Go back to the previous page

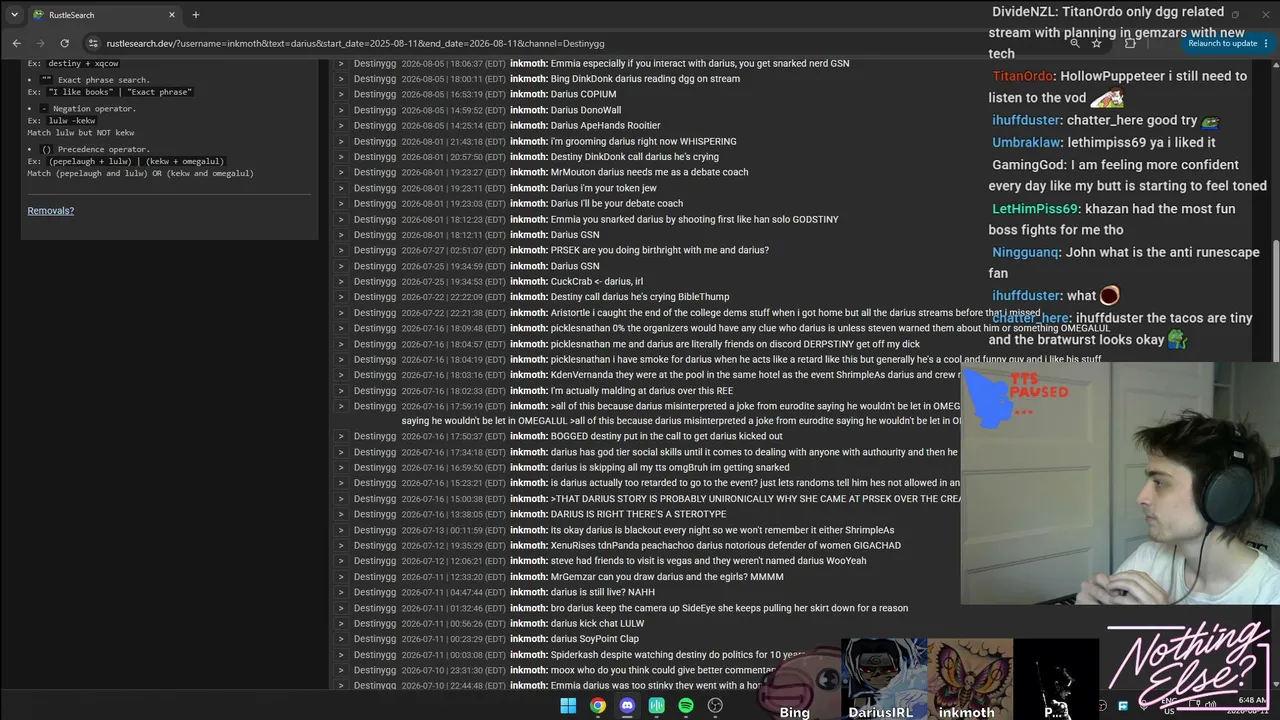(x=17, y=43)
